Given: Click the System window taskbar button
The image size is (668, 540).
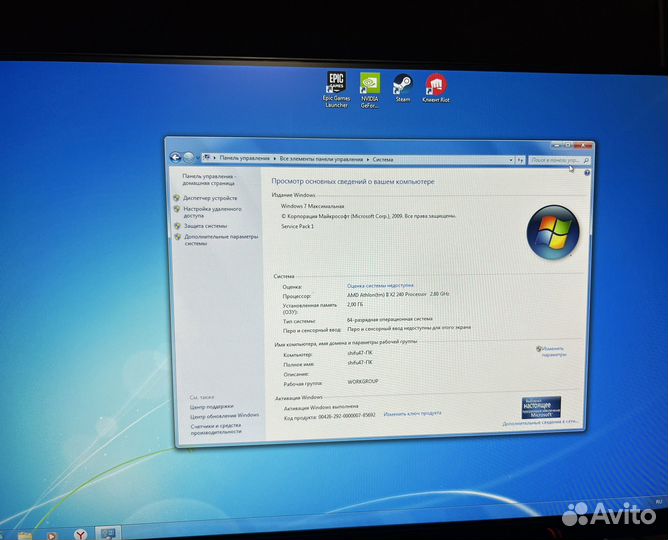Looking at the screenshot, I should [x=108, y=534].
